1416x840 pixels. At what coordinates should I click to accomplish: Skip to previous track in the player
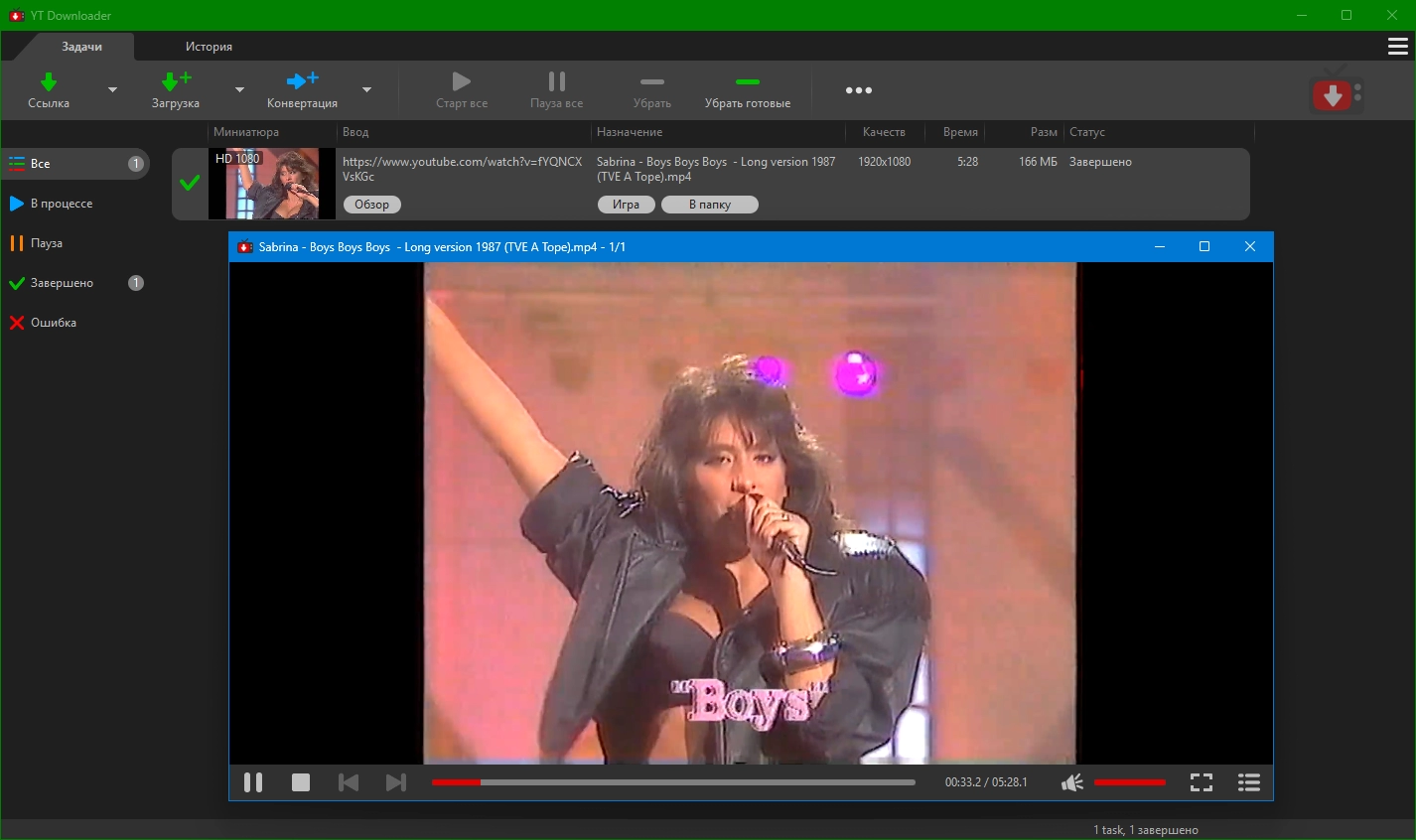(349, 782)
